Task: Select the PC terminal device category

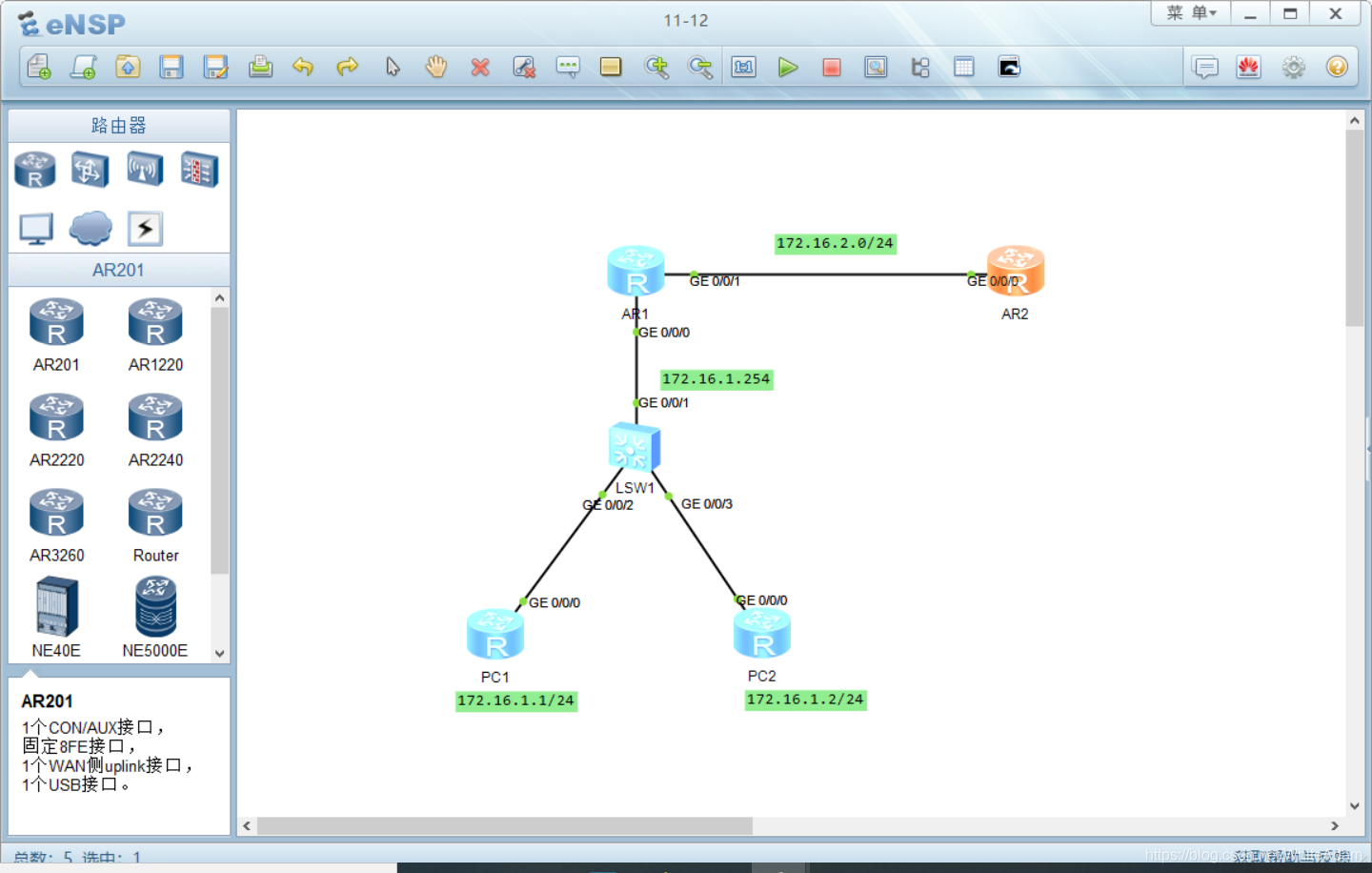Action: (36, 229)
